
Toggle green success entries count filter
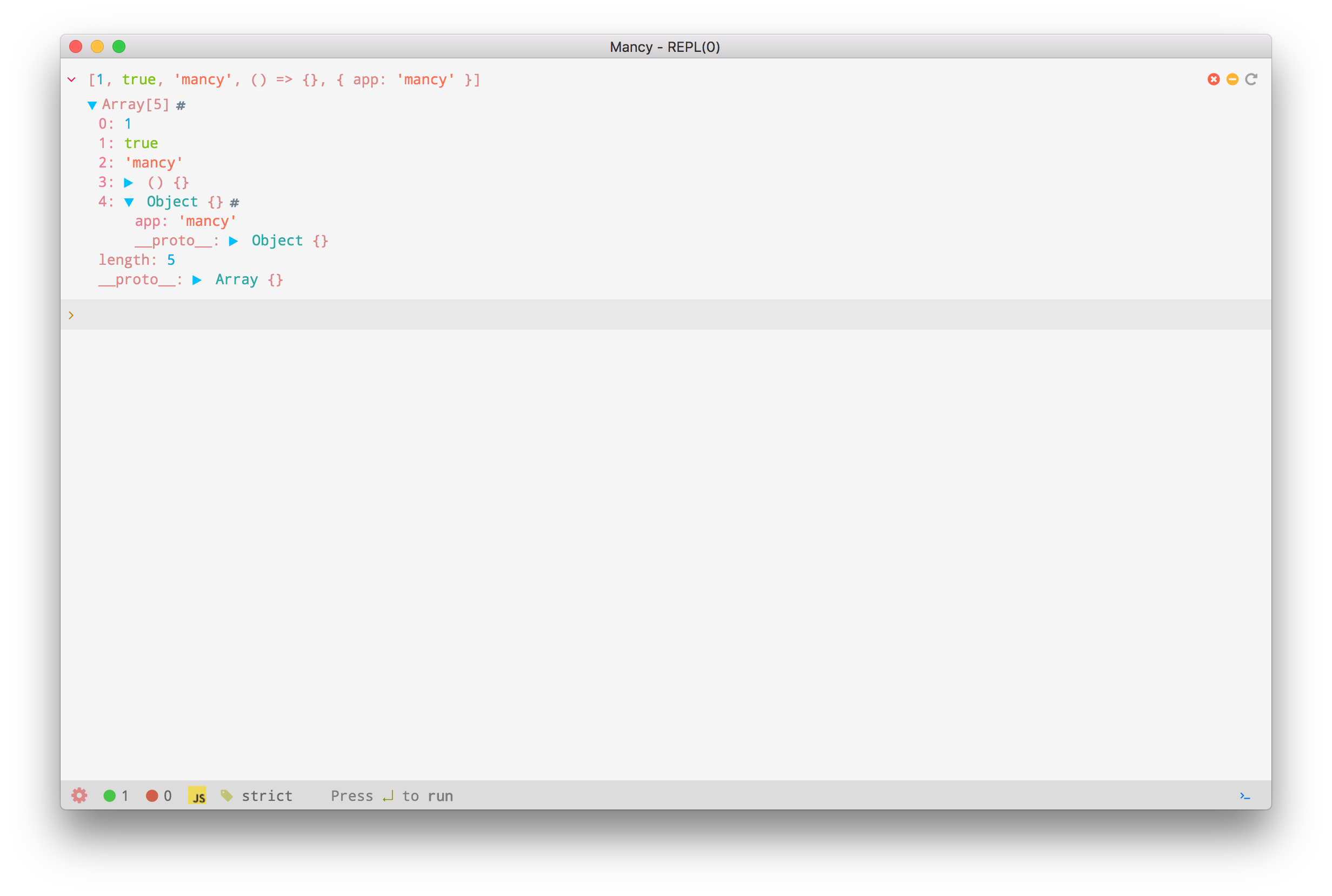116,795
